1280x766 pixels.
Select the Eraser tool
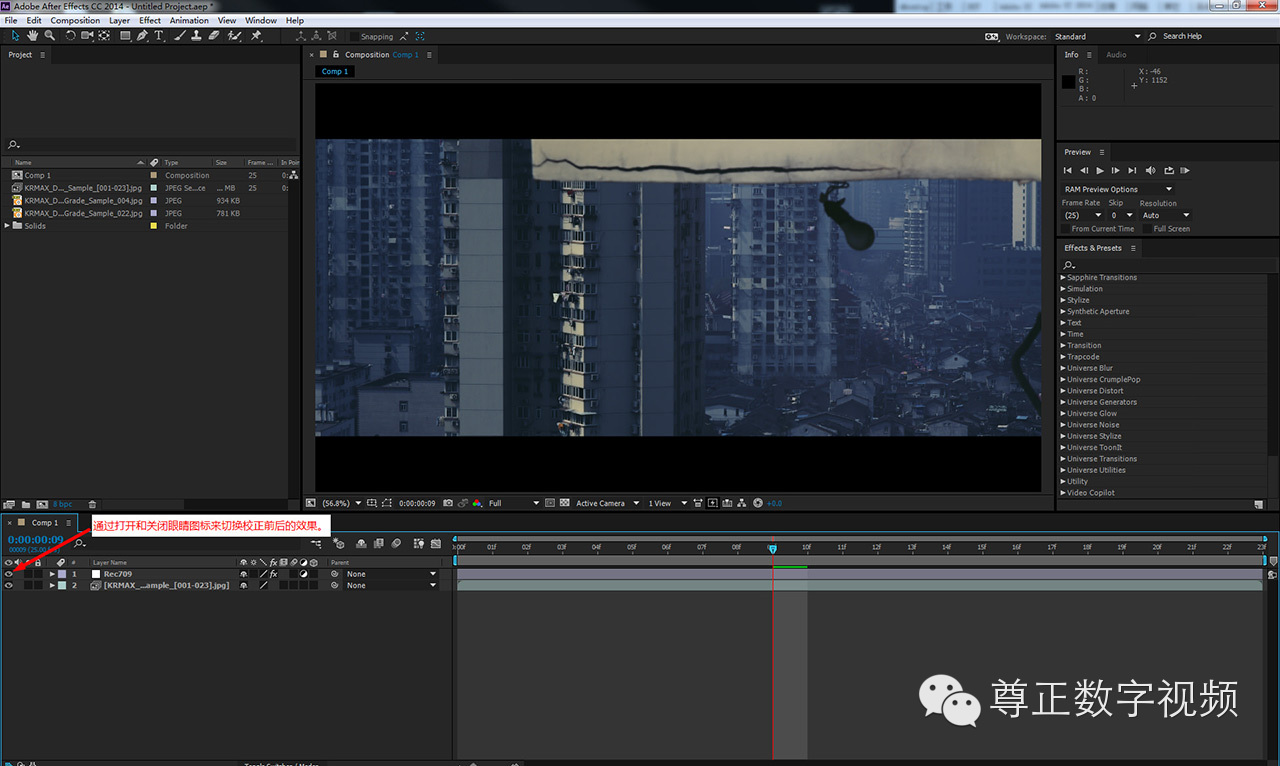click(213, 36)
